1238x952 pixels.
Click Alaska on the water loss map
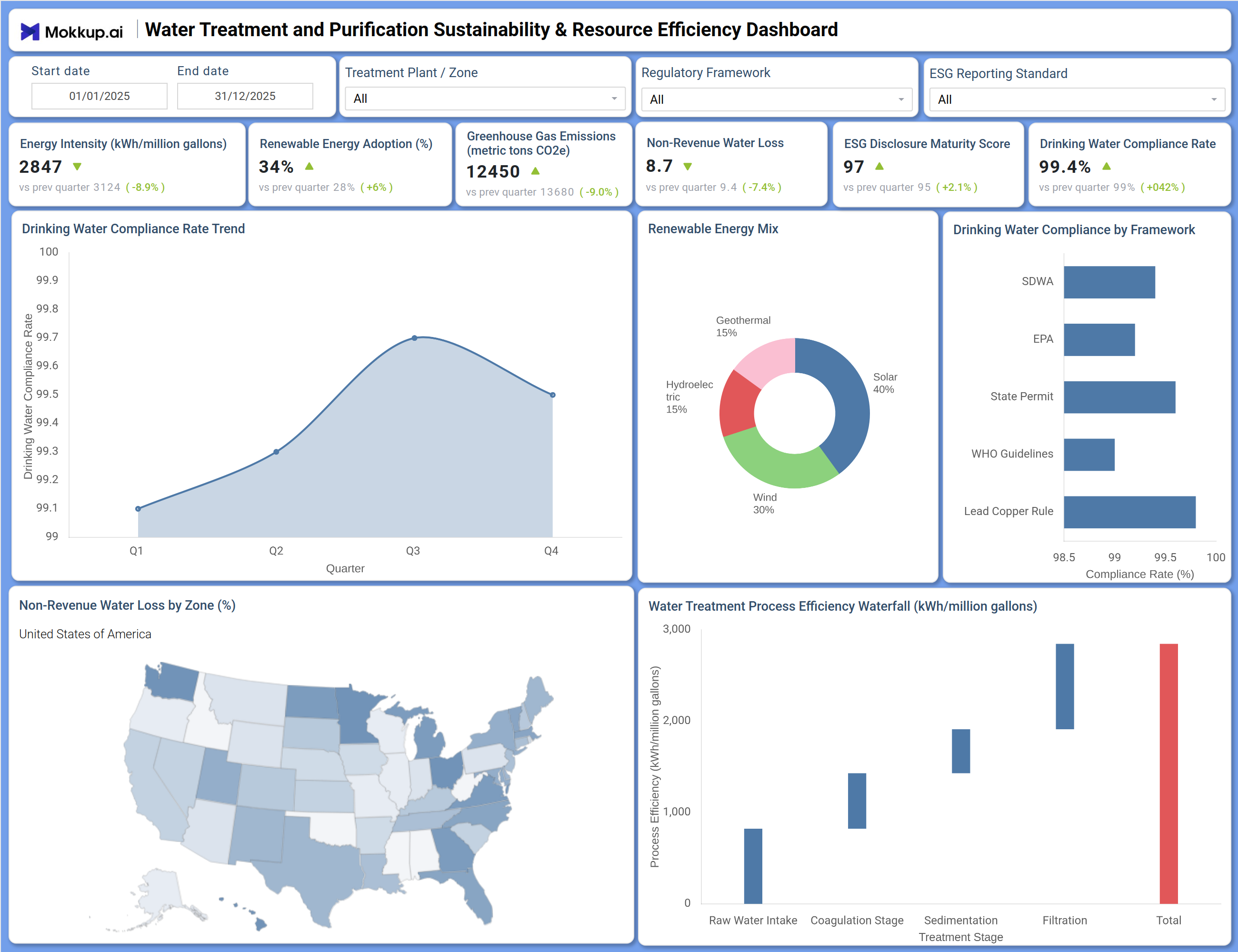click(x=161, y=892)
